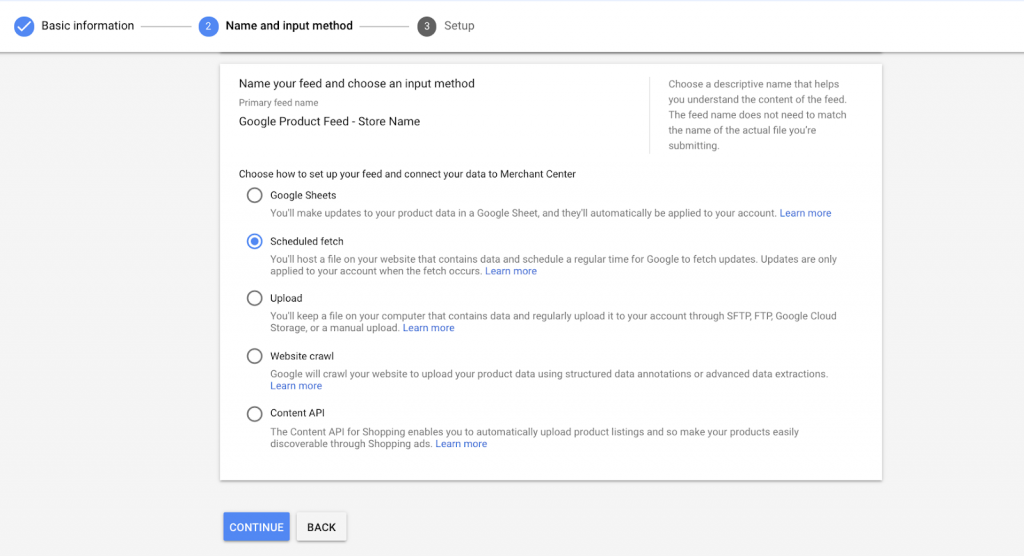
Task: Open Learn more link for Google Sheets
Action: pos(805,213)
